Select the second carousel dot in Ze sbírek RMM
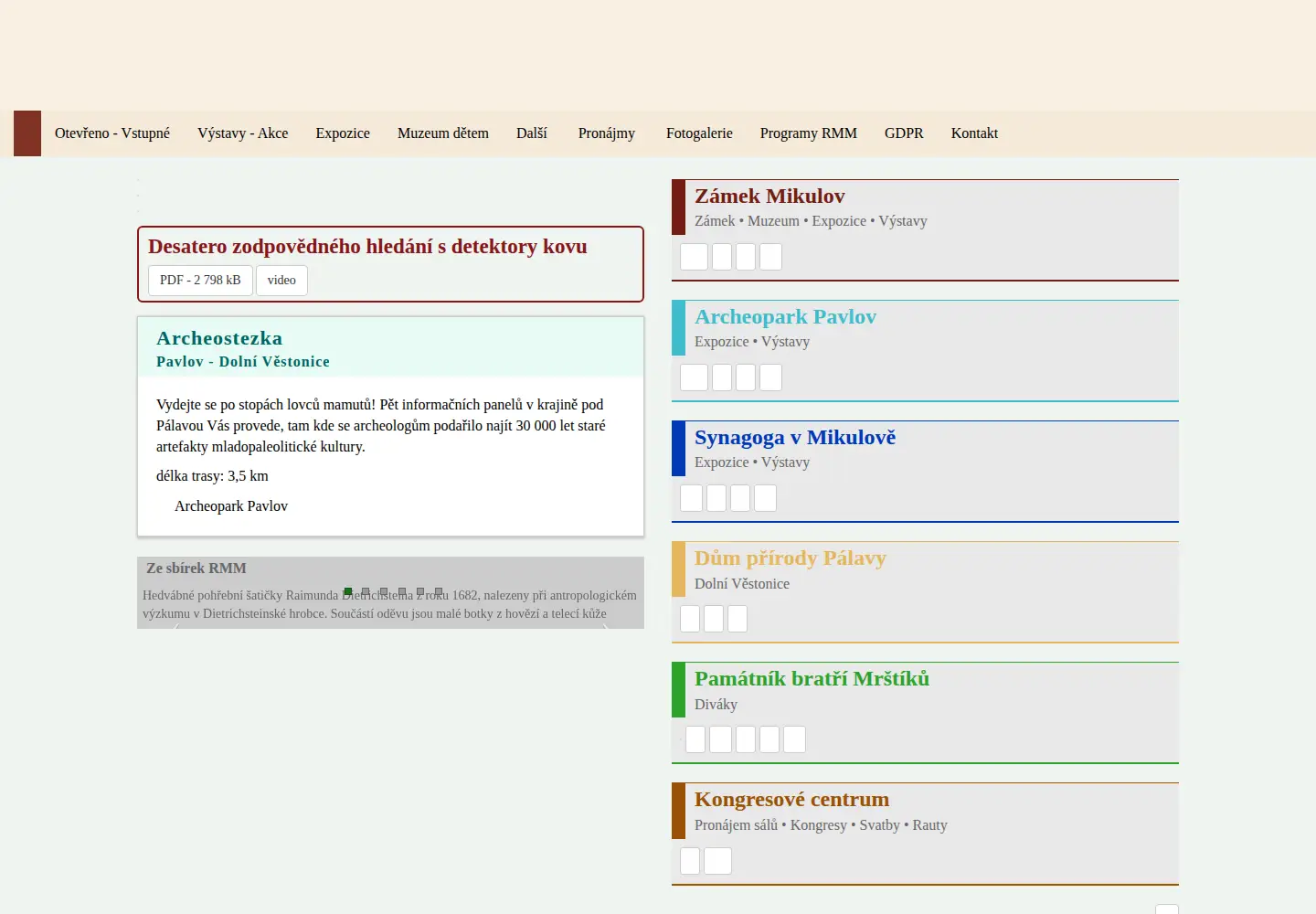The image size is (1316, 914). 366,591
